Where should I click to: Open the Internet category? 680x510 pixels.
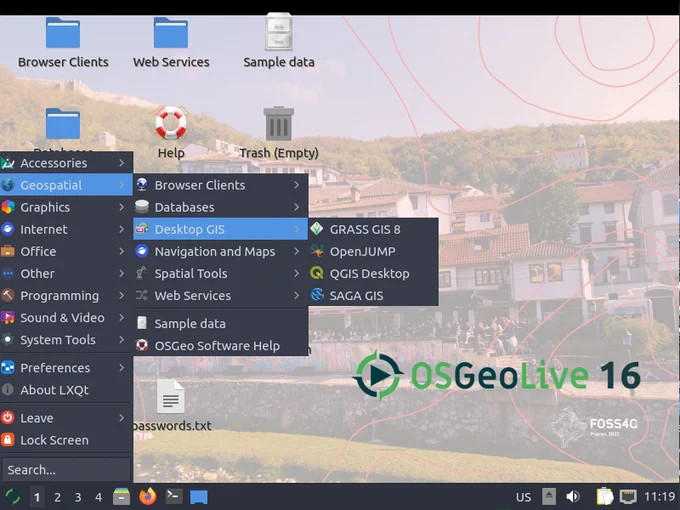pyautogui.click(x=66, y=229)
